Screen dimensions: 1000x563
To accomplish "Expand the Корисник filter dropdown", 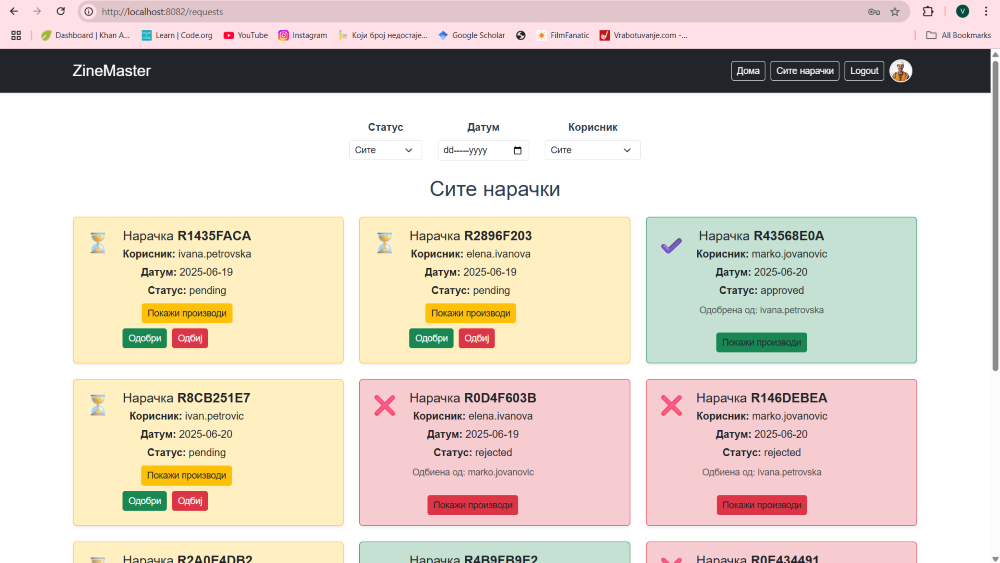I will [x=592, y=150].
